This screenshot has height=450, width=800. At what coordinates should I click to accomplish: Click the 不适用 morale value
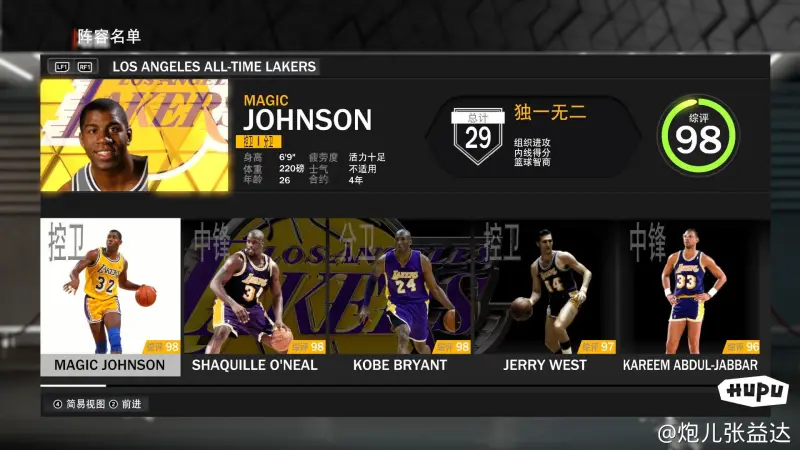tap(362, 168)
